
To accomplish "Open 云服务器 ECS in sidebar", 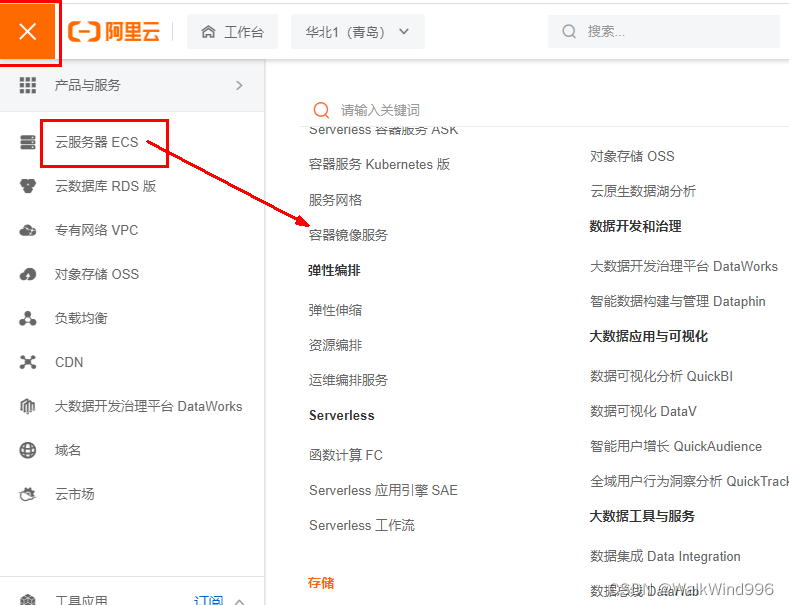I will pos(97,142).
